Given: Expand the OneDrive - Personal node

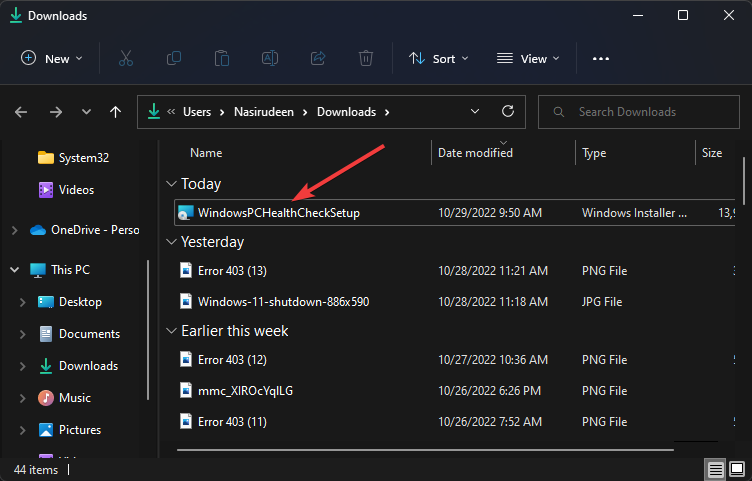Looking at the screenshot, I should coord(15,230).
